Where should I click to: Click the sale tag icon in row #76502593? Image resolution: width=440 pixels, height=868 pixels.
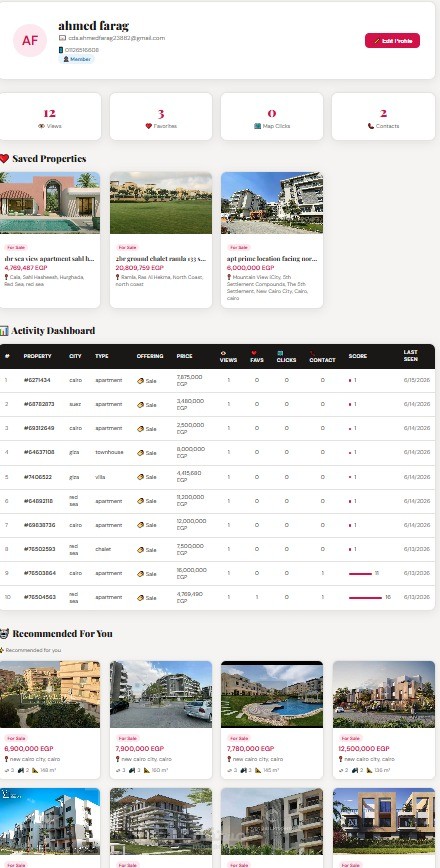141,550
